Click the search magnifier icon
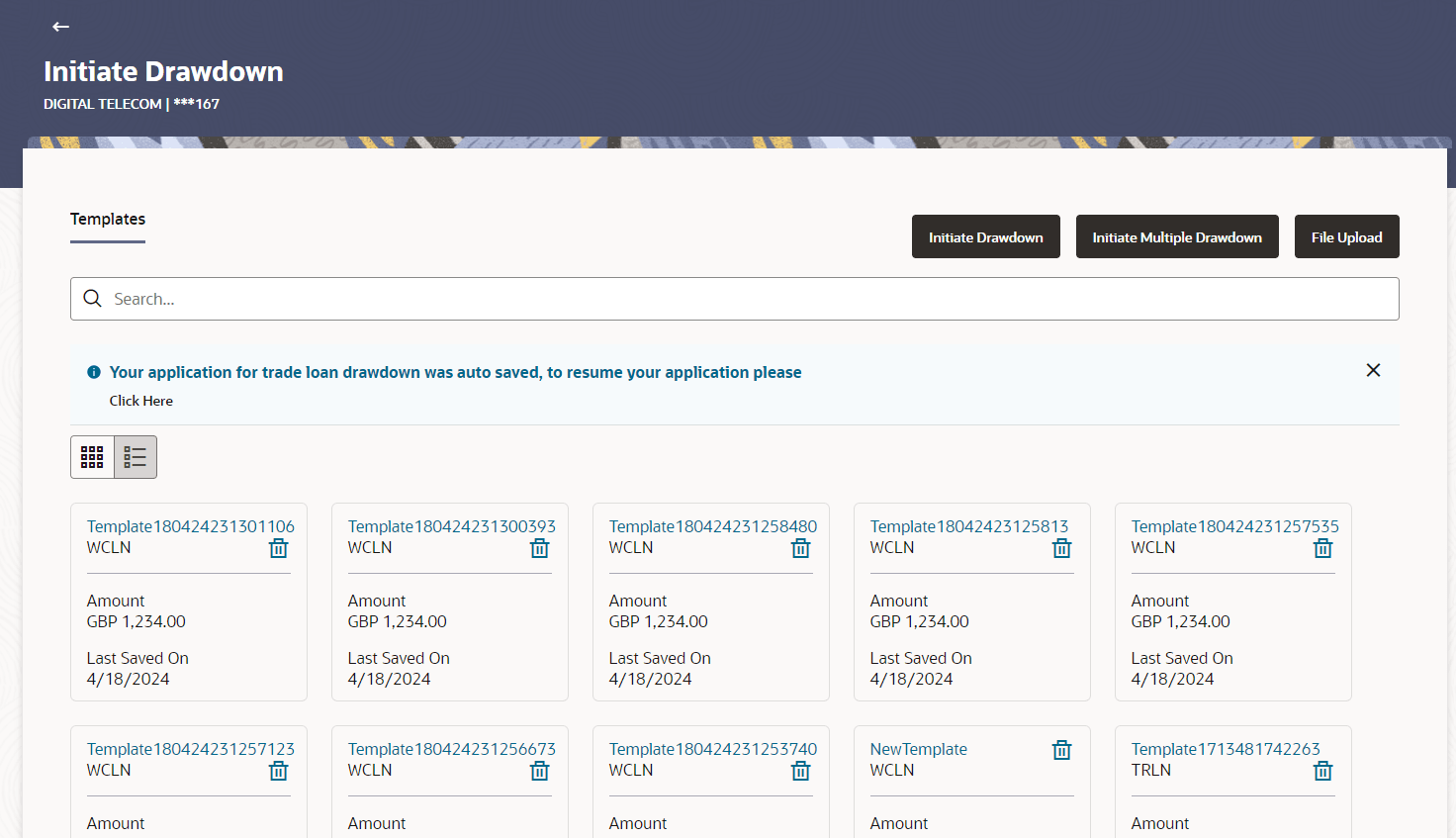This screenshot has width=1456, height=838. [92, 299]
